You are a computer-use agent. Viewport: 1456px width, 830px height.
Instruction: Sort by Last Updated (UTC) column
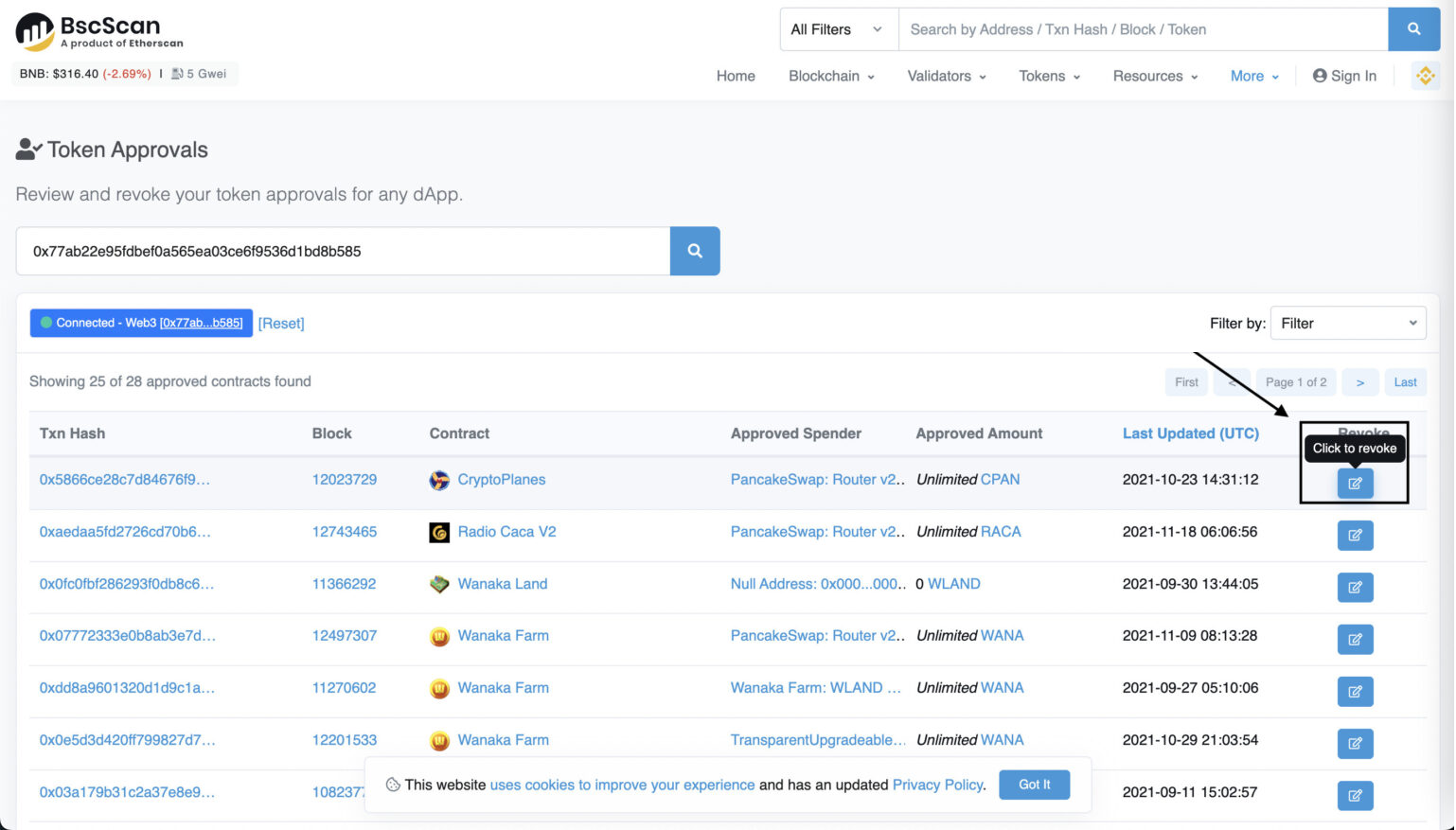coord(1190,433)
